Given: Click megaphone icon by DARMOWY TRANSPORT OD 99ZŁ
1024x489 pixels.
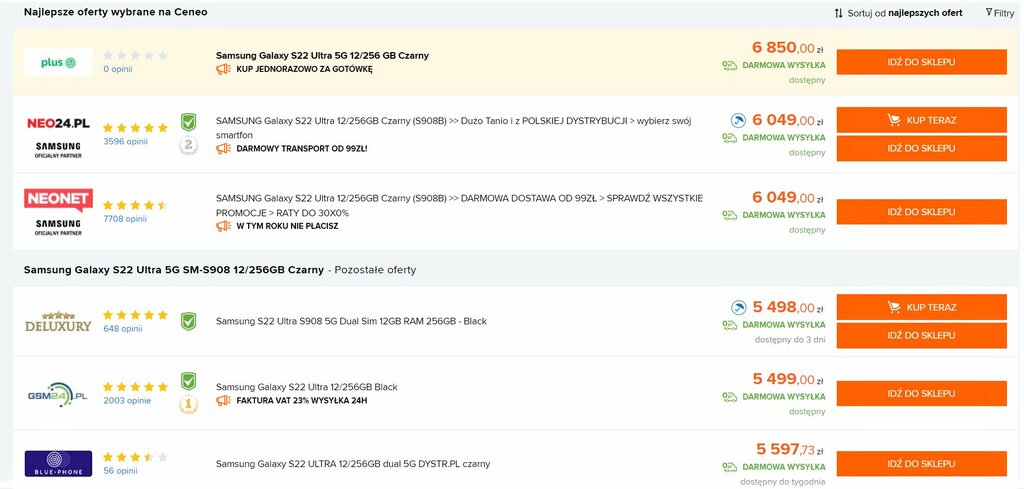Looking at the screenshot, I should pyautogui.click(x=223, y=149).
